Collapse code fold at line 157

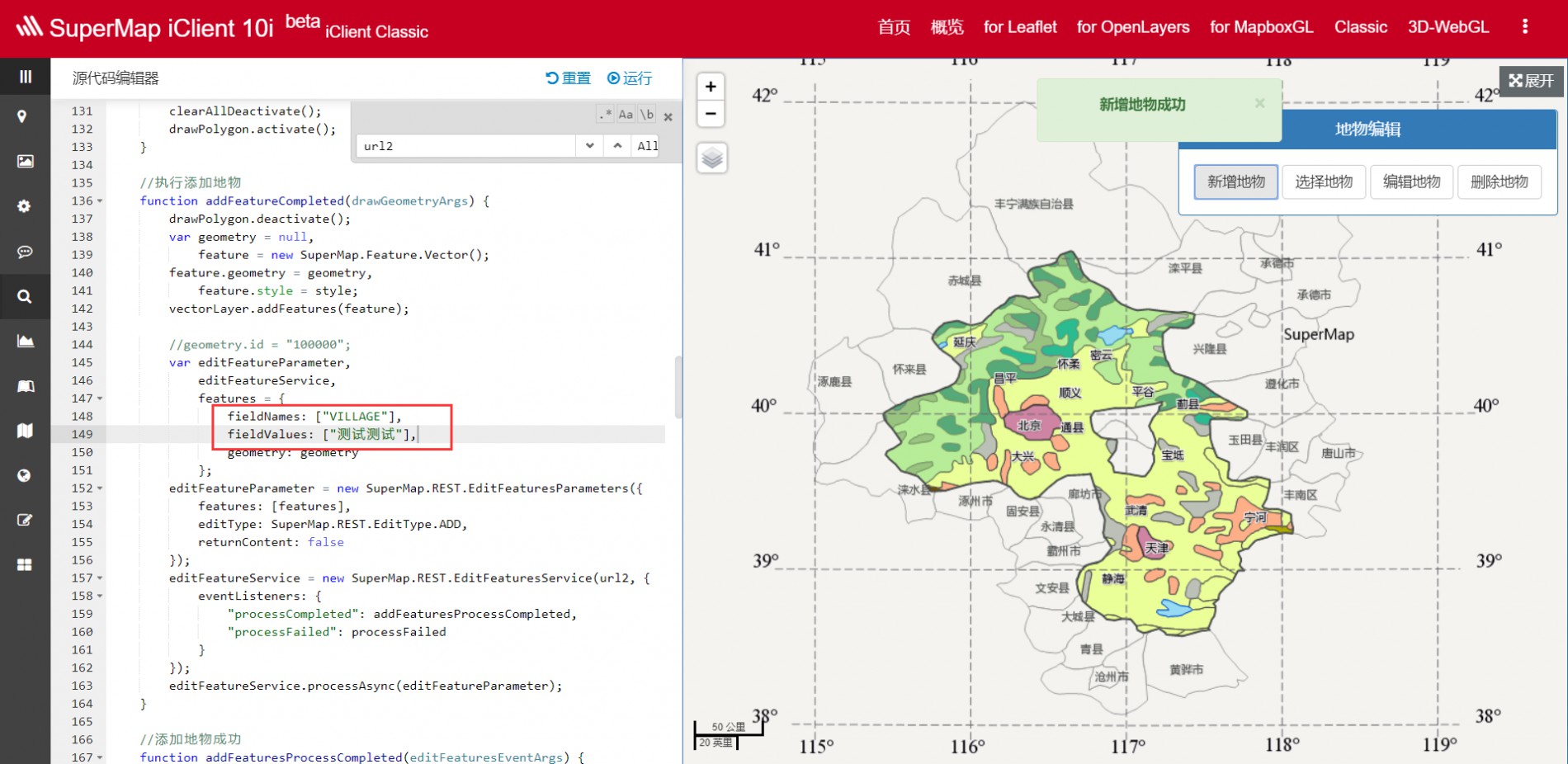click(x=101, y=578)
